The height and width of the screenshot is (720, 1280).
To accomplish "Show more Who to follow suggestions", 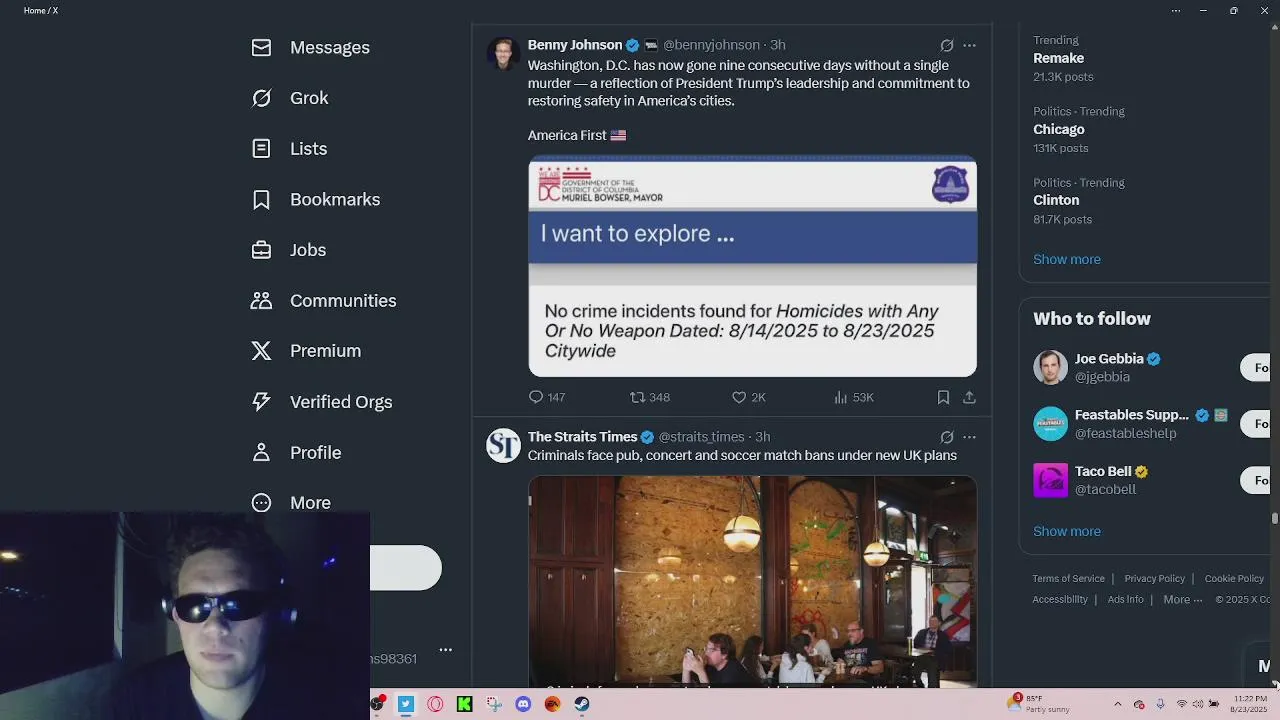I will [x=1067, y=531].
